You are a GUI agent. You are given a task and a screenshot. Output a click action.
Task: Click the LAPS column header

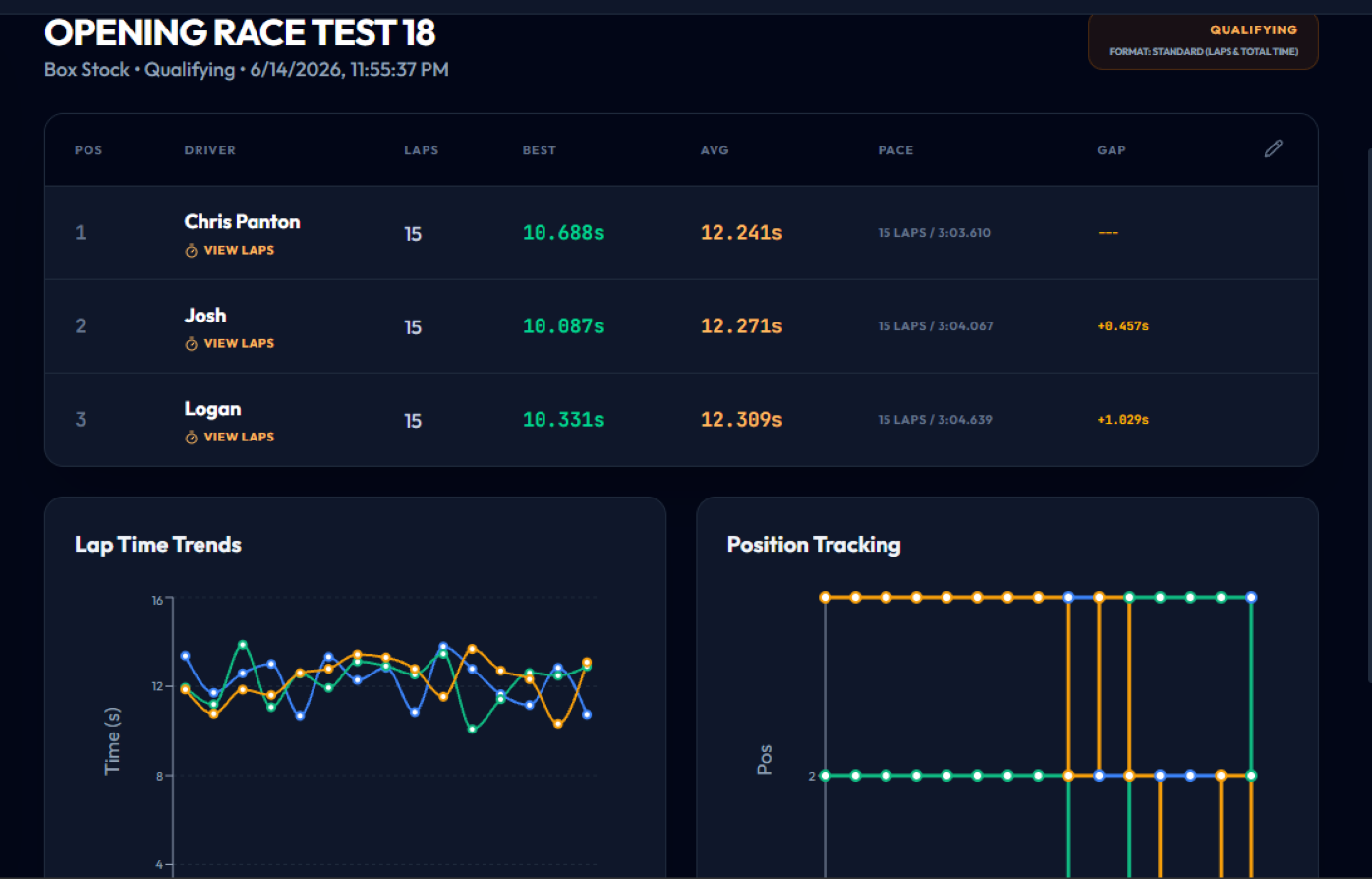click(x=422, y=150)
